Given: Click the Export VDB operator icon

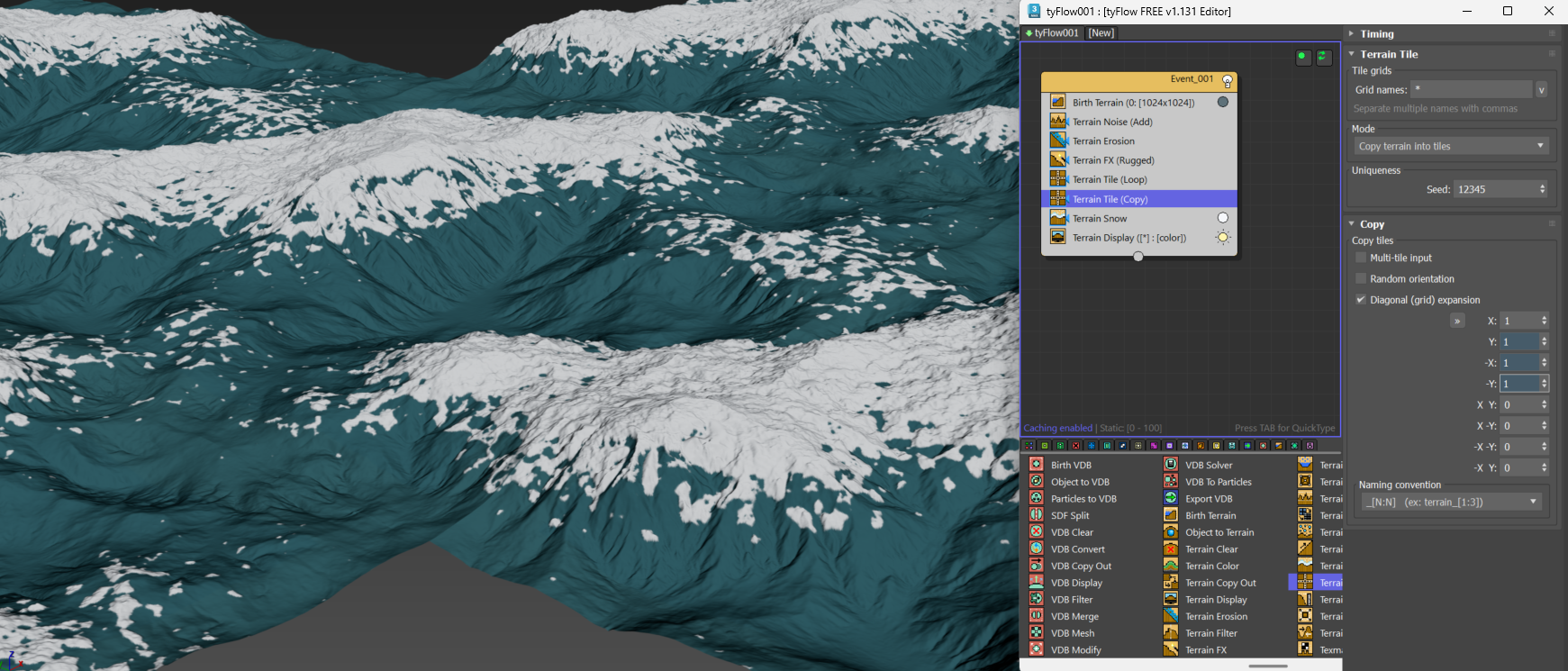Looking at the screenshot, I should click(1171, 498).
